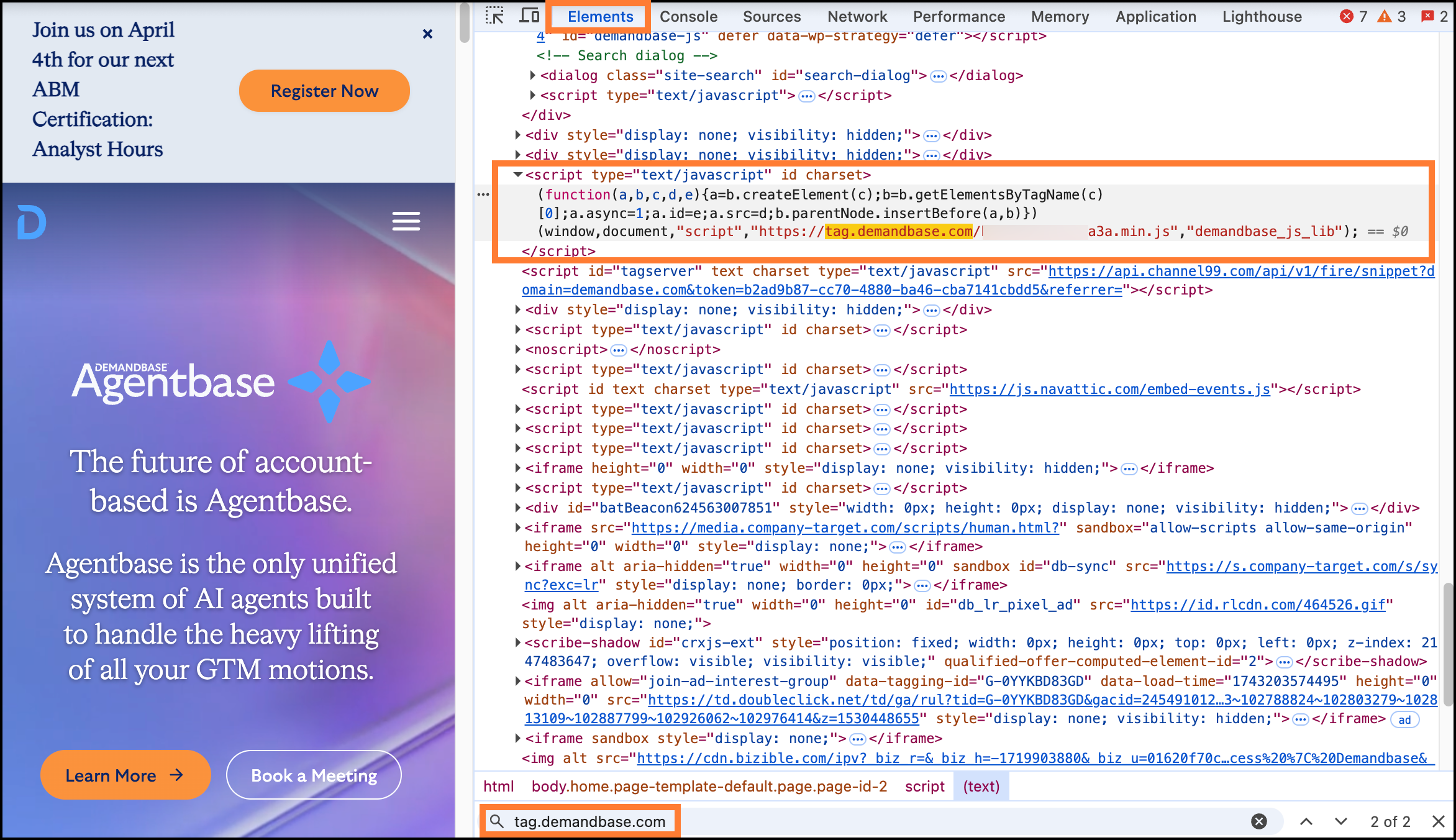Click the Register Now button
This screenshot has width=1456, height=840.
[324, 91]
